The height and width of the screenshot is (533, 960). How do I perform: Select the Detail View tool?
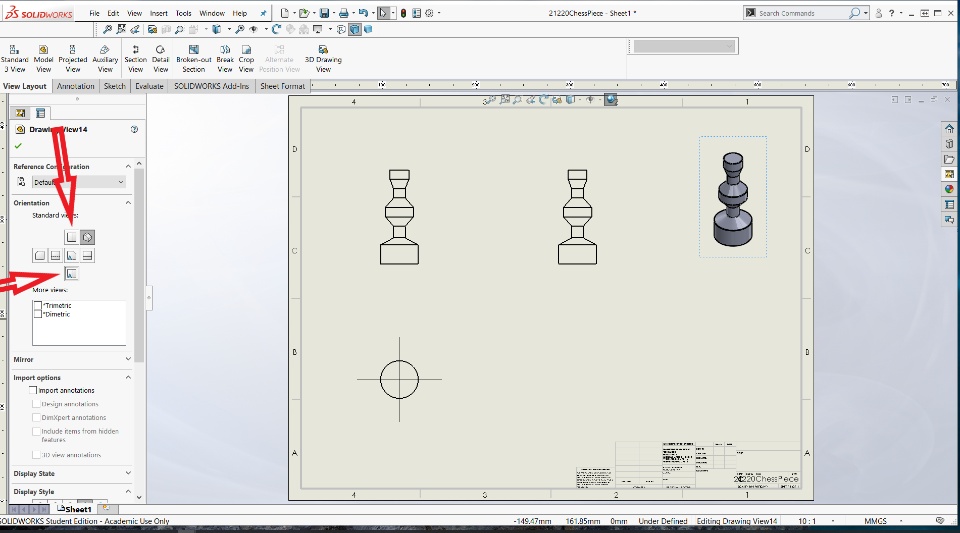[161, 58]
